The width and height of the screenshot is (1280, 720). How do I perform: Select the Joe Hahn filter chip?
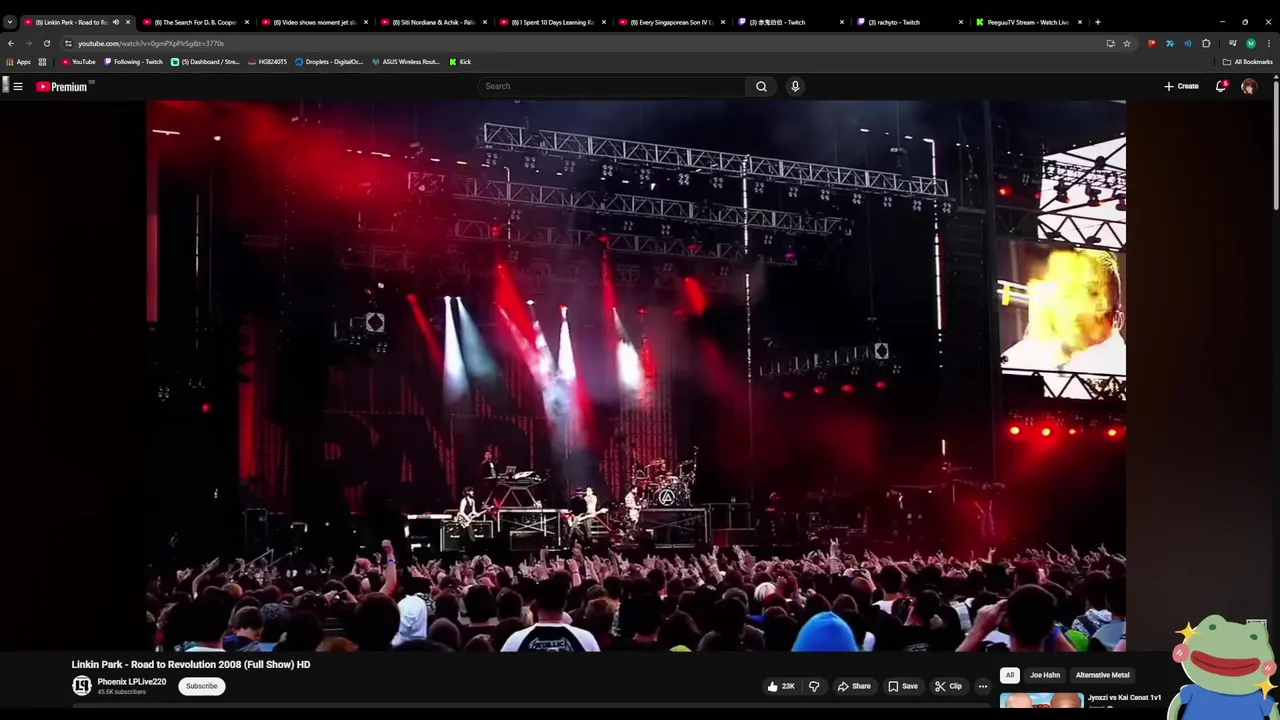pyautogui.click(x=1045, y=675)
